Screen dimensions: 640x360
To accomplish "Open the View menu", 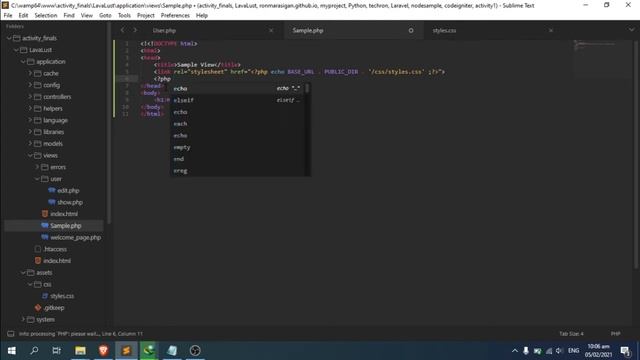I will [x=87, y=16].
